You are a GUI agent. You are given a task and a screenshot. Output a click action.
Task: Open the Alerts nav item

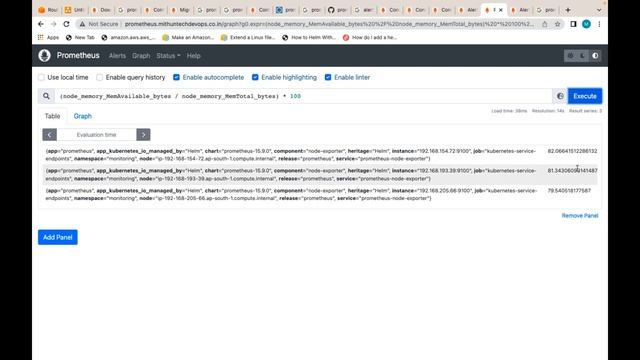(117, 56)
